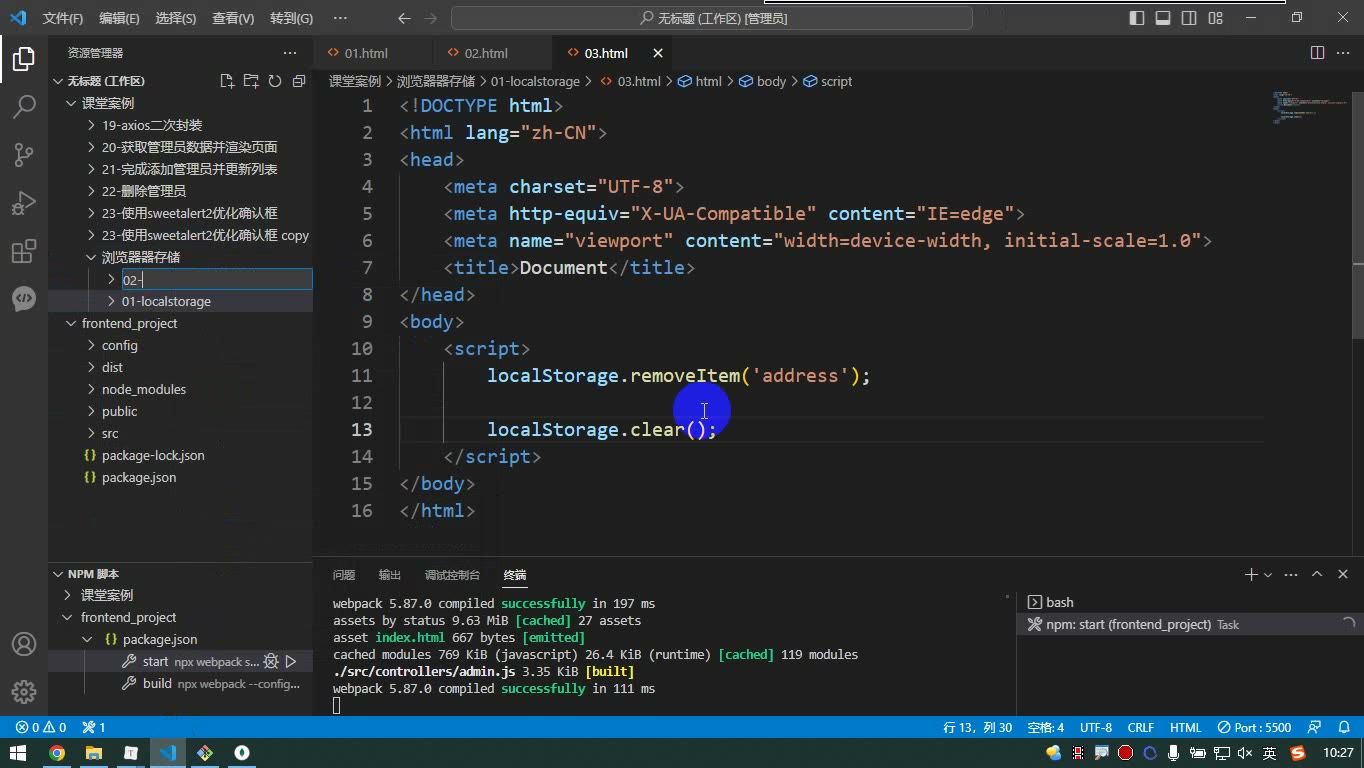Open Chrome from the Windows taskbar

[57, 753]
